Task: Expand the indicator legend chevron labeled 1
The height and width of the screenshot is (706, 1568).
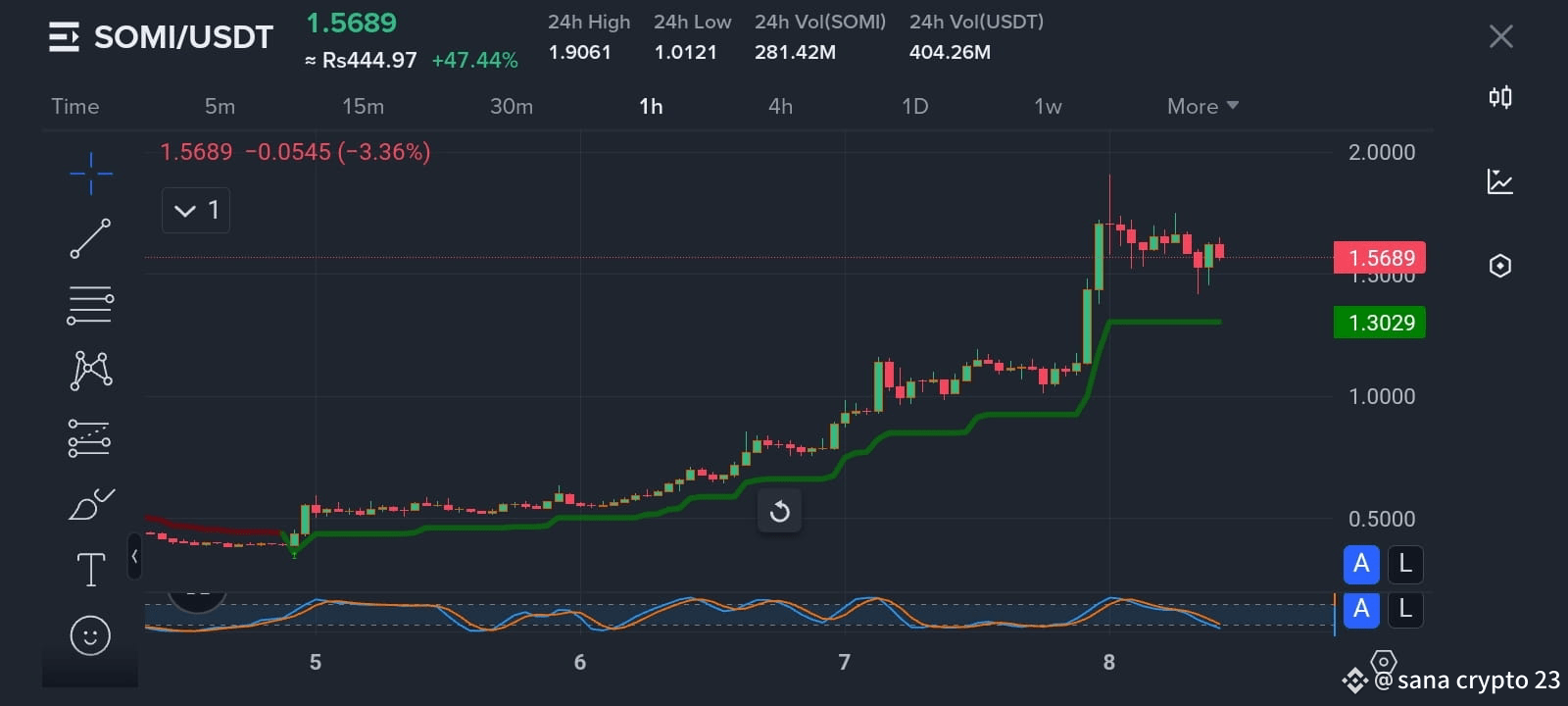Action: 196,210
